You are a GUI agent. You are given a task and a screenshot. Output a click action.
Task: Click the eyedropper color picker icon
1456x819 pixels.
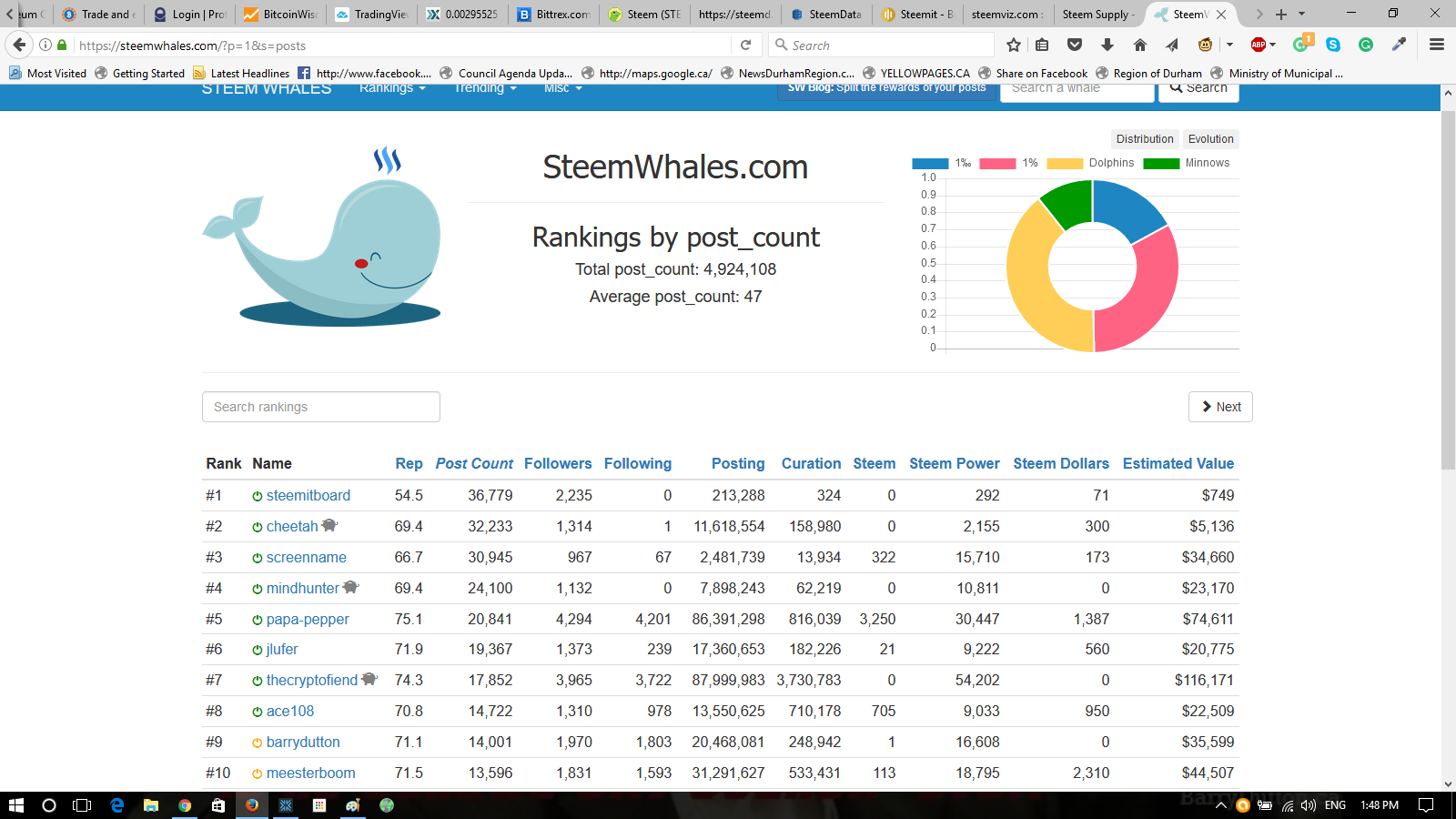pos(1399,45)
